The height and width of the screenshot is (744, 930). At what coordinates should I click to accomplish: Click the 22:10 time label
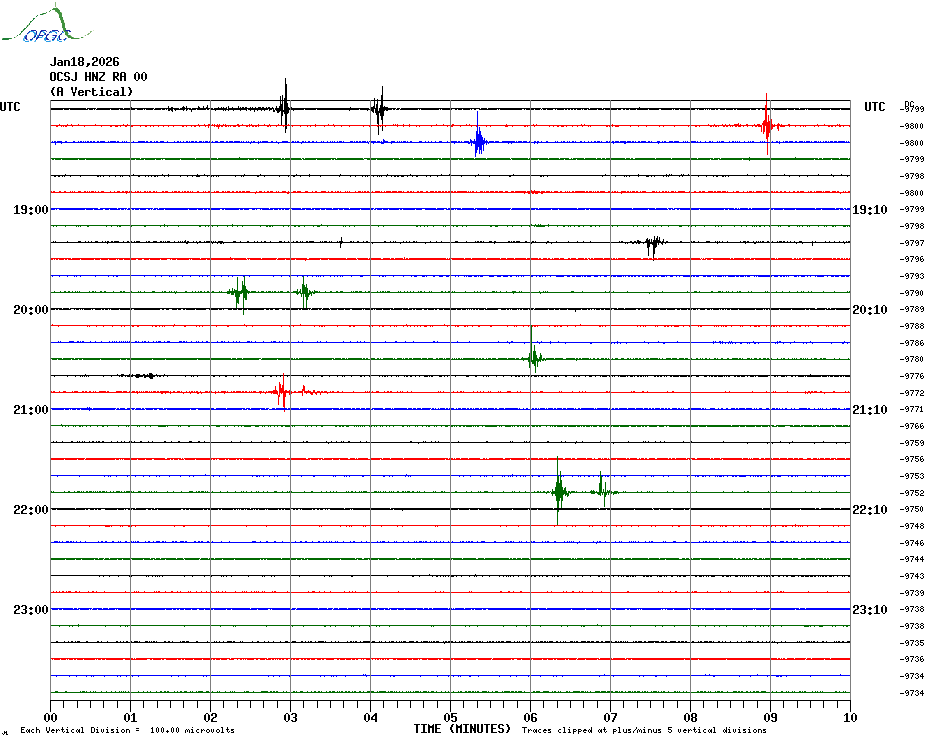click(869, 510)
